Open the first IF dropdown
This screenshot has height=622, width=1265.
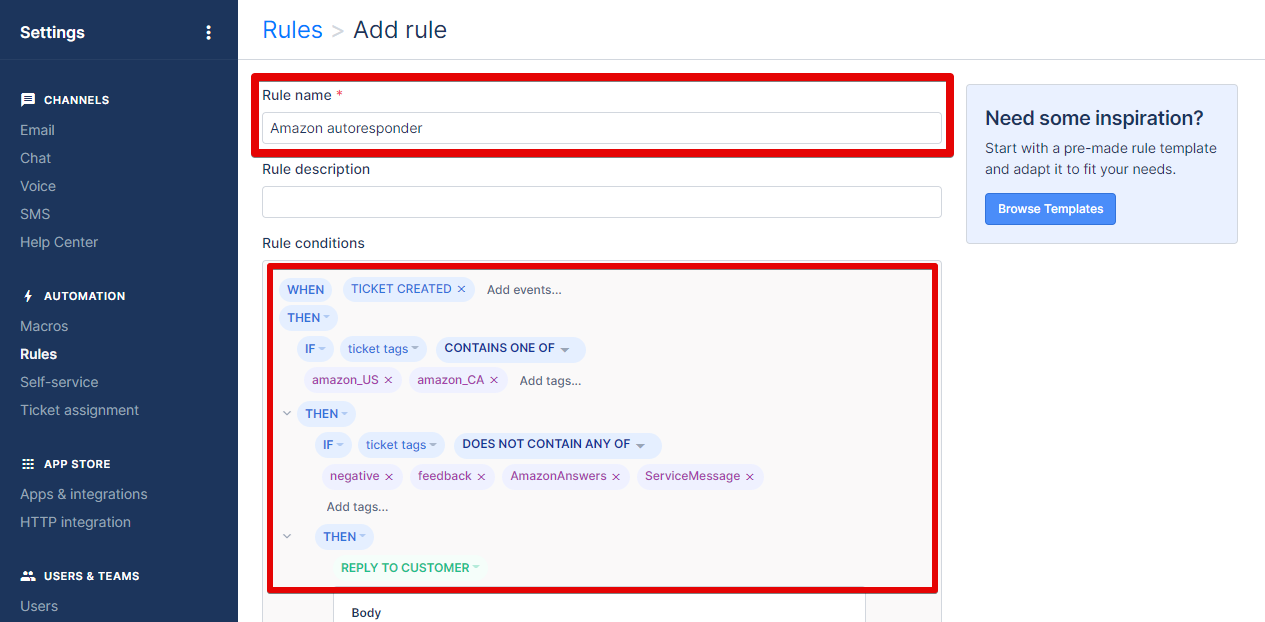[316, 349]
